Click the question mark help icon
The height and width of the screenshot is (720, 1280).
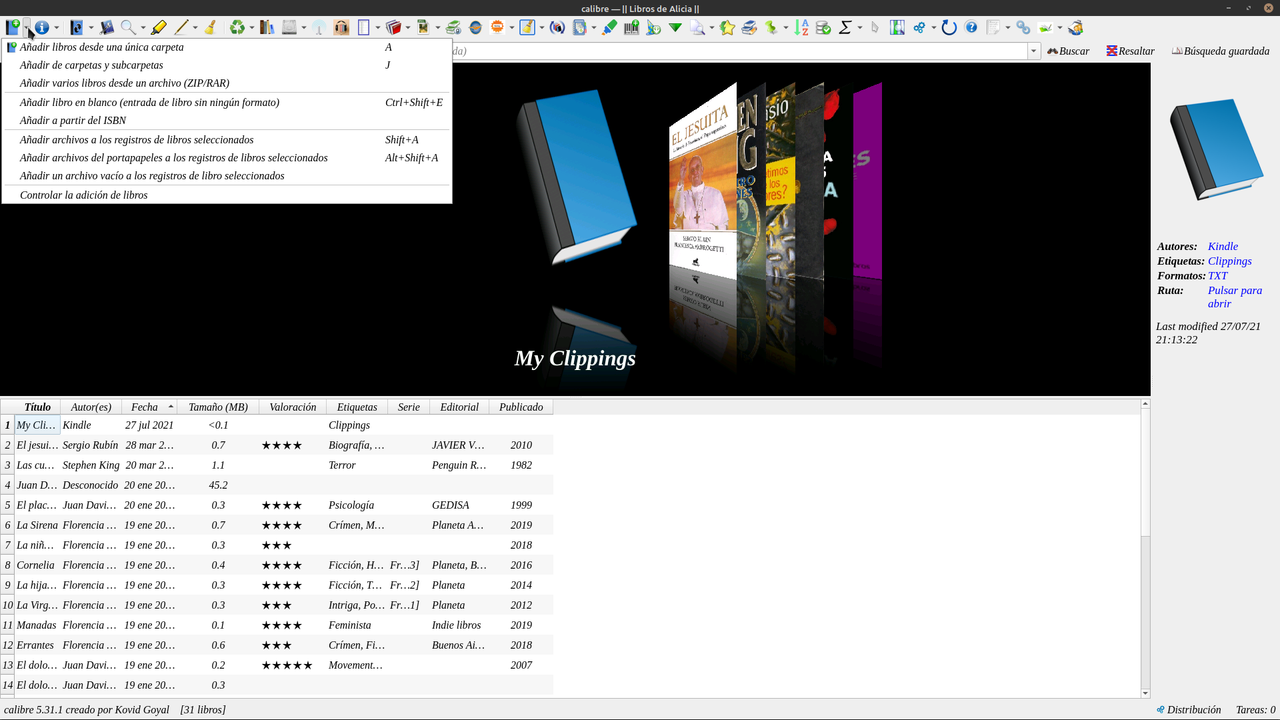pyautogui.click(x=971, y=27)
